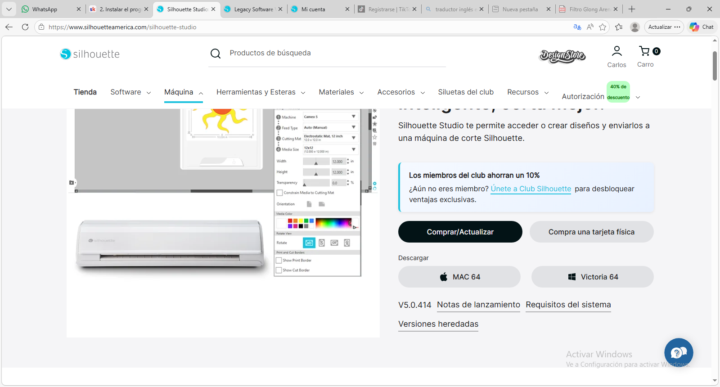Click Compra una tarjeta física button
Image resolution: width=720 pixels, height=387 pixels.
click(591, 232)
